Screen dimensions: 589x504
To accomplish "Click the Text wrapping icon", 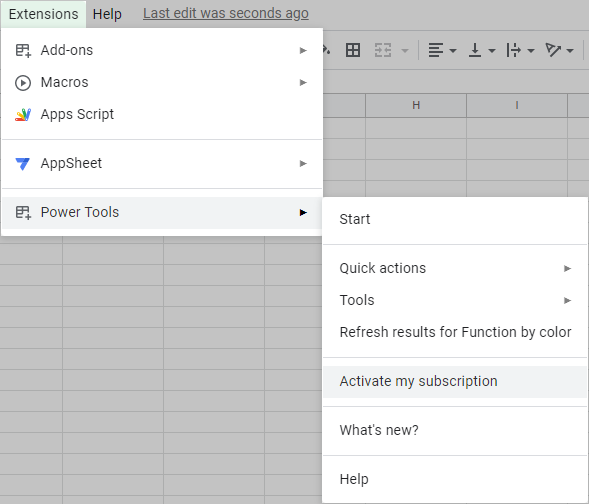I will coord(513,50).
